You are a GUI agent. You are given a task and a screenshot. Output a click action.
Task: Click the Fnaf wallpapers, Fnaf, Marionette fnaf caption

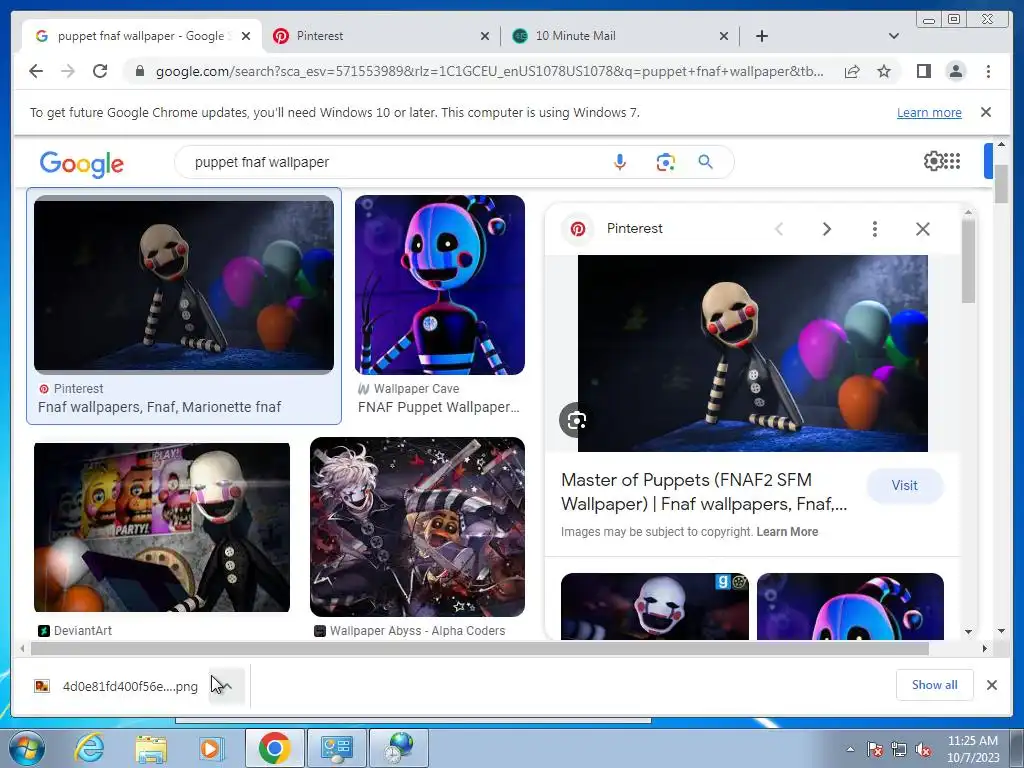[159, 407]
